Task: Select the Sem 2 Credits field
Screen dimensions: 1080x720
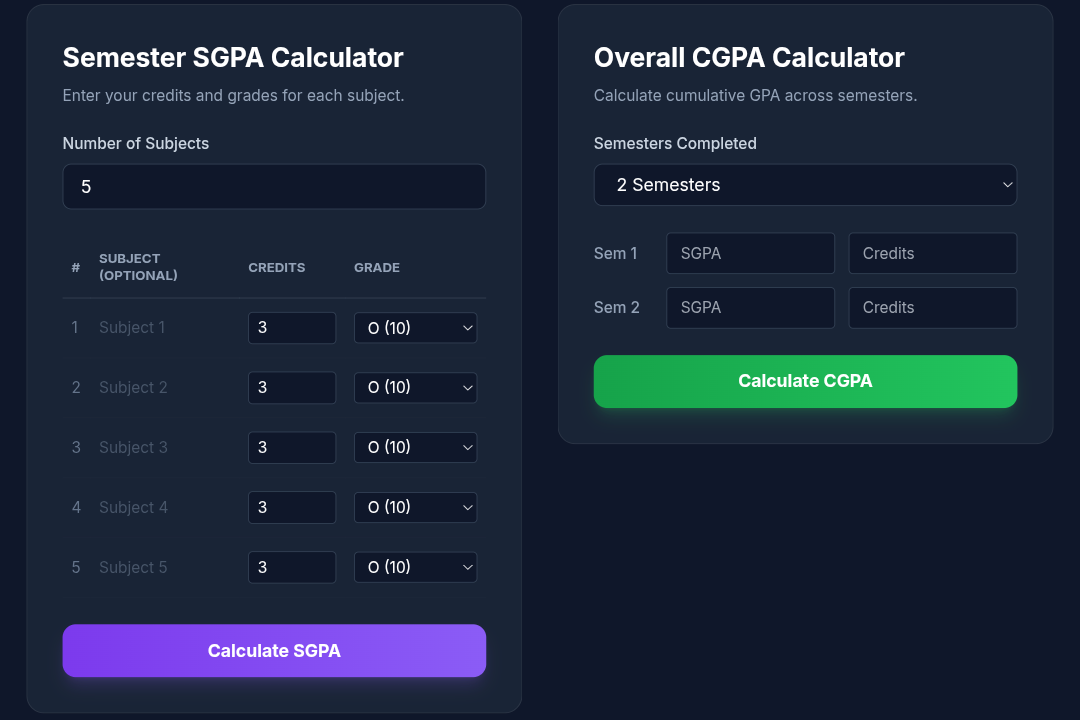Action: coord(932,308)
